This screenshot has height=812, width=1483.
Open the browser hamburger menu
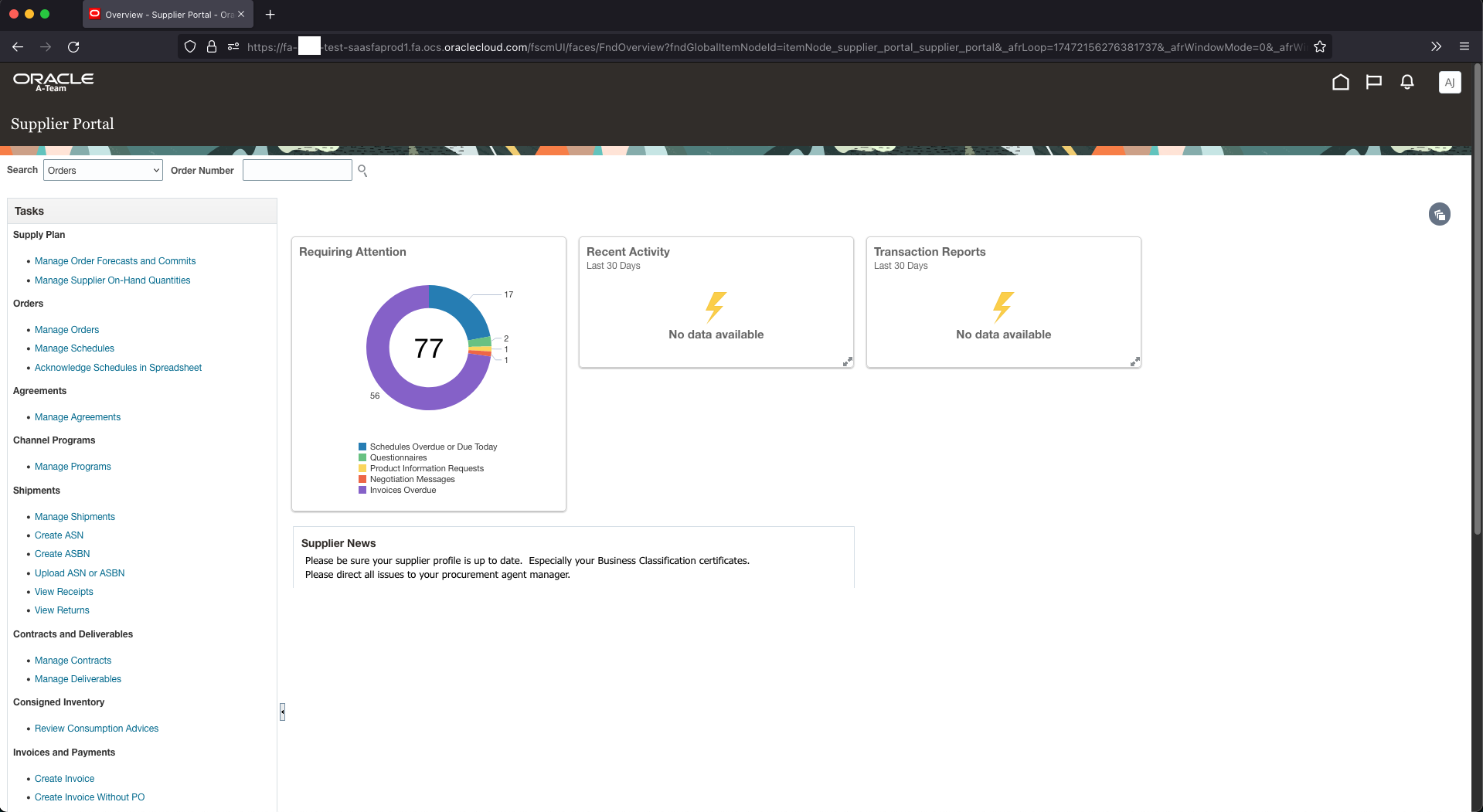point(1464,47)
